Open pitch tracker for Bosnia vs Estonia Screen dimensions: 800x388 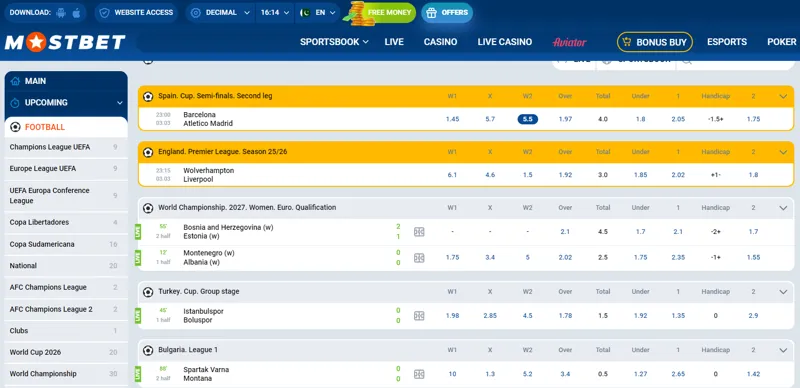coord(419,232)
